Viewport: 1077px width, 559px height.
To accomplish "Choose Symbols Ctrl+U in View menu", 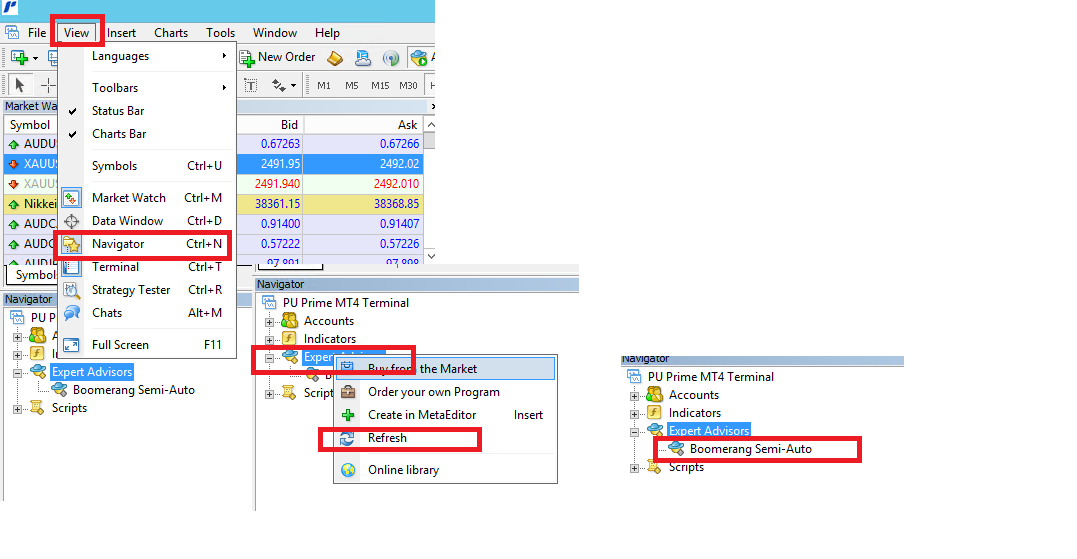I will click(x=146, y=166).
